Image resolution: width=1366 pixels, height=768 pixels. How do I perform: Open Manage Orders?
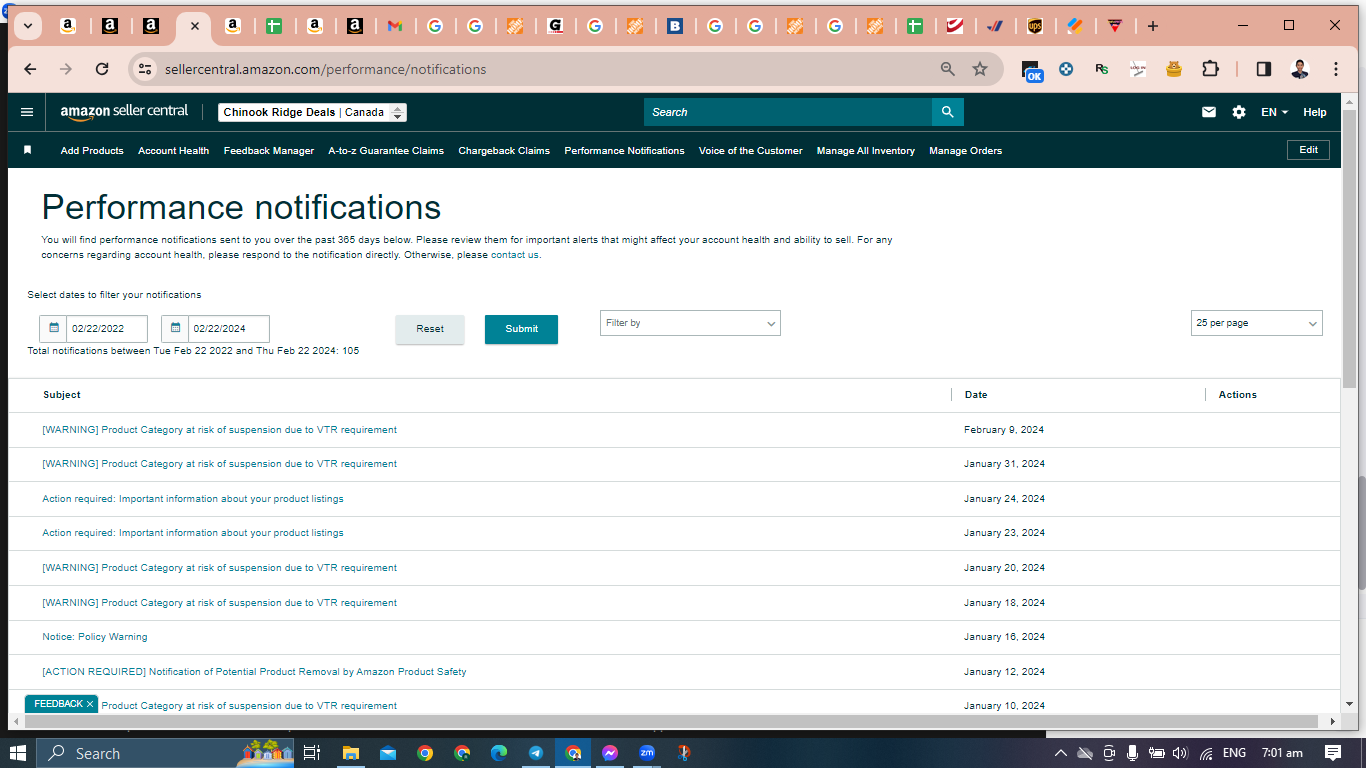tap(965, 151)
